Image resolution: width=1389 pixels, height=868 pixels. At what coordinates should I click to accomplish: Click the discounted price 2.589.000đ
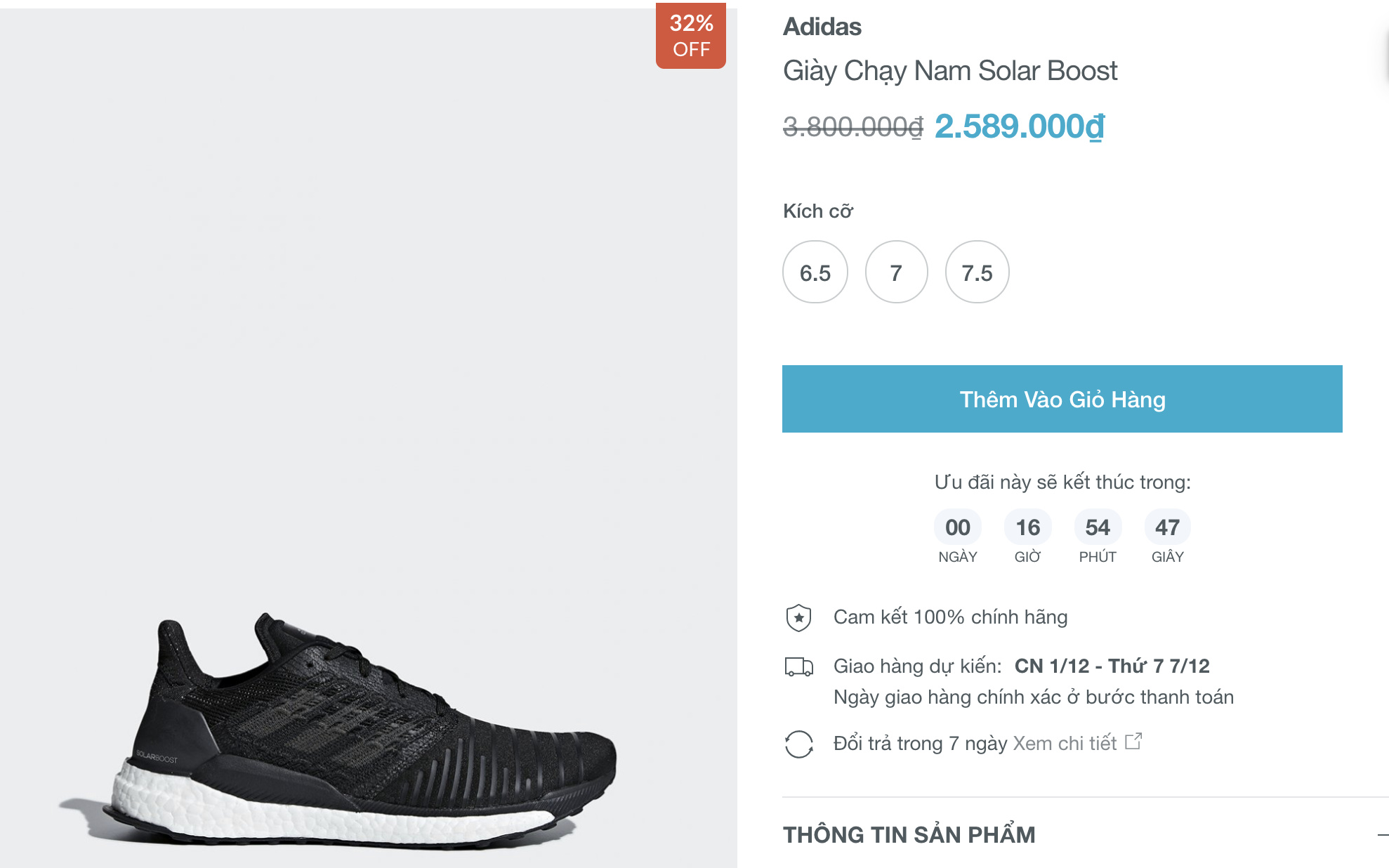(1020, 126)
